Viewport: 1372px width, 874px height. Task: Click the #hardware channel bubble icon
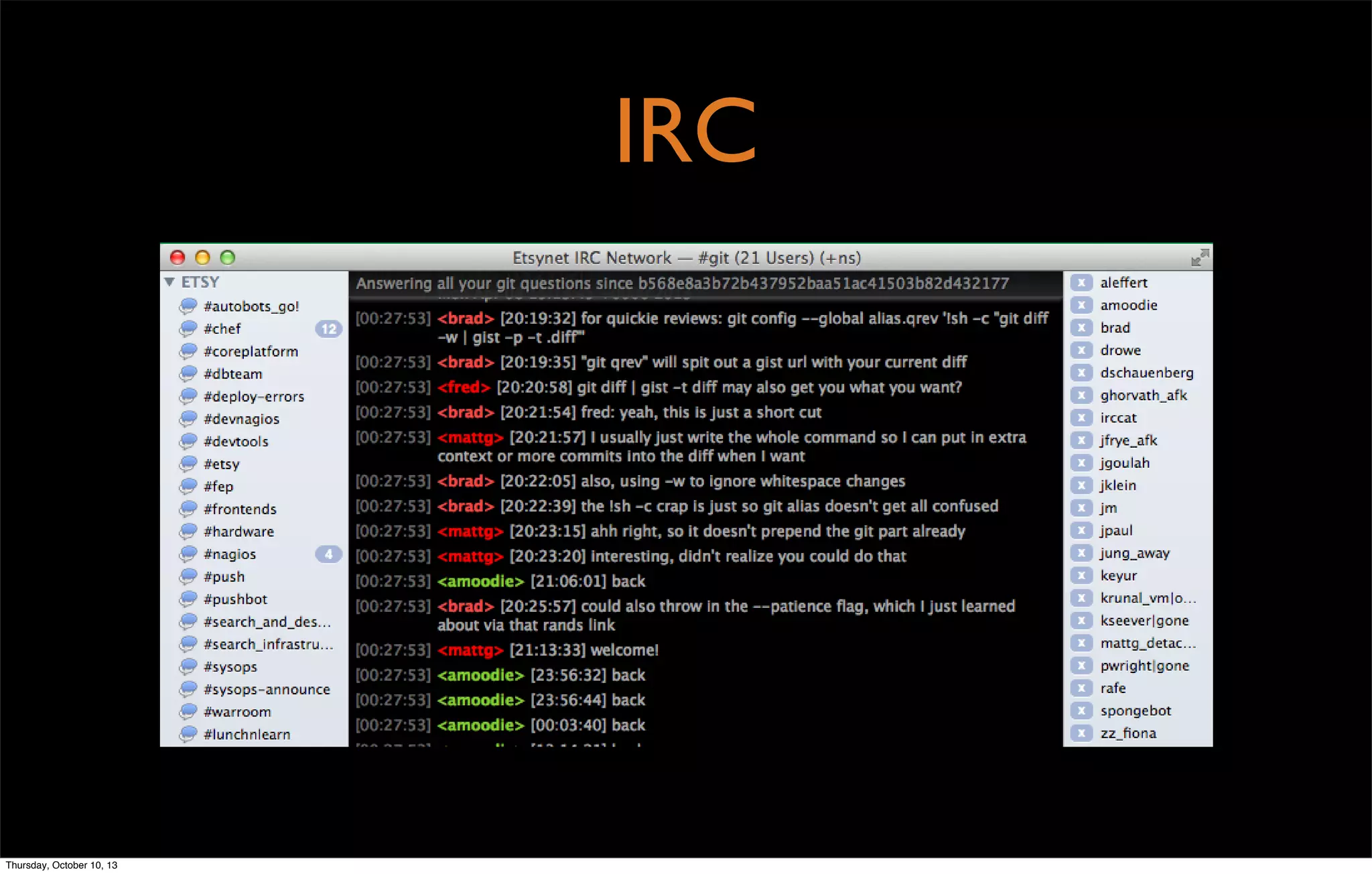pyautogui.click(x=188, y=532)
